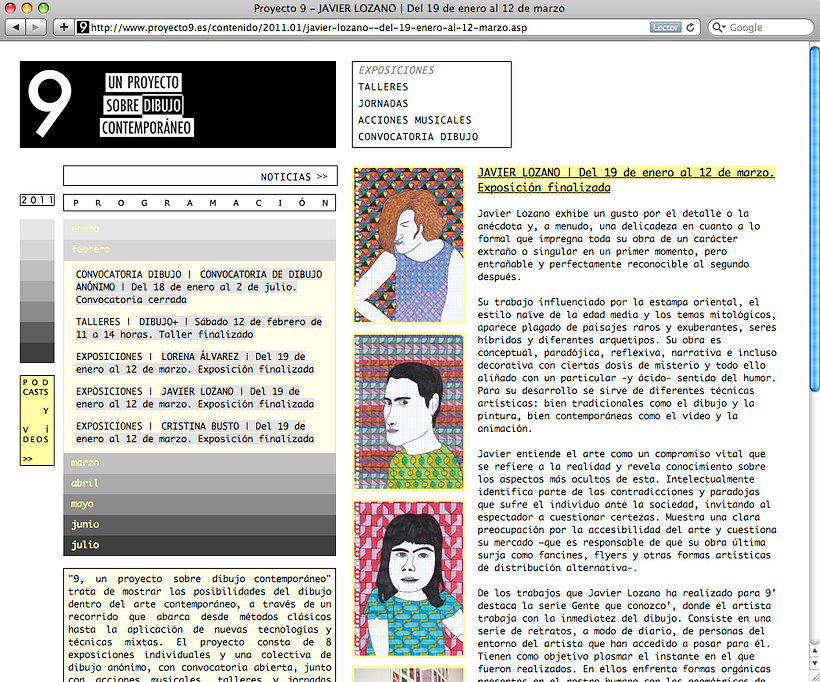Click the top patterned portrait illustration
The image size is (820, 682).
coord(408,244)
